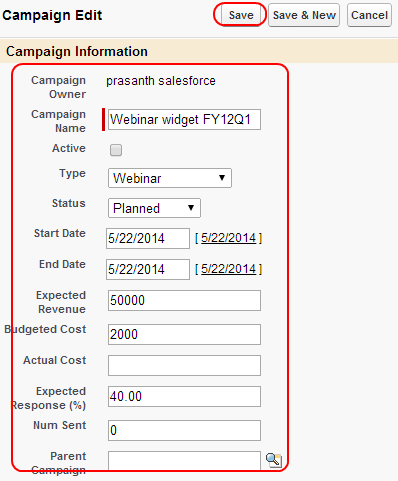398x481 pixels.
Task: Open the Parent Campaign lookup magnifier icon
Action: pyautogui.click(x=274, y=460)
